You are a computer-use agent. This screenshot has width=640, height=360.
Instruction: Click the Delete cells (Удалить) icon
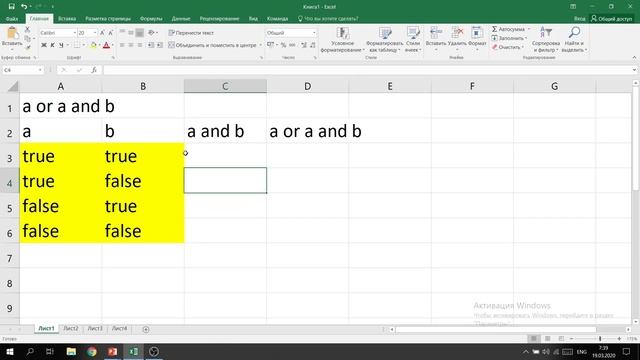point(457,33)
